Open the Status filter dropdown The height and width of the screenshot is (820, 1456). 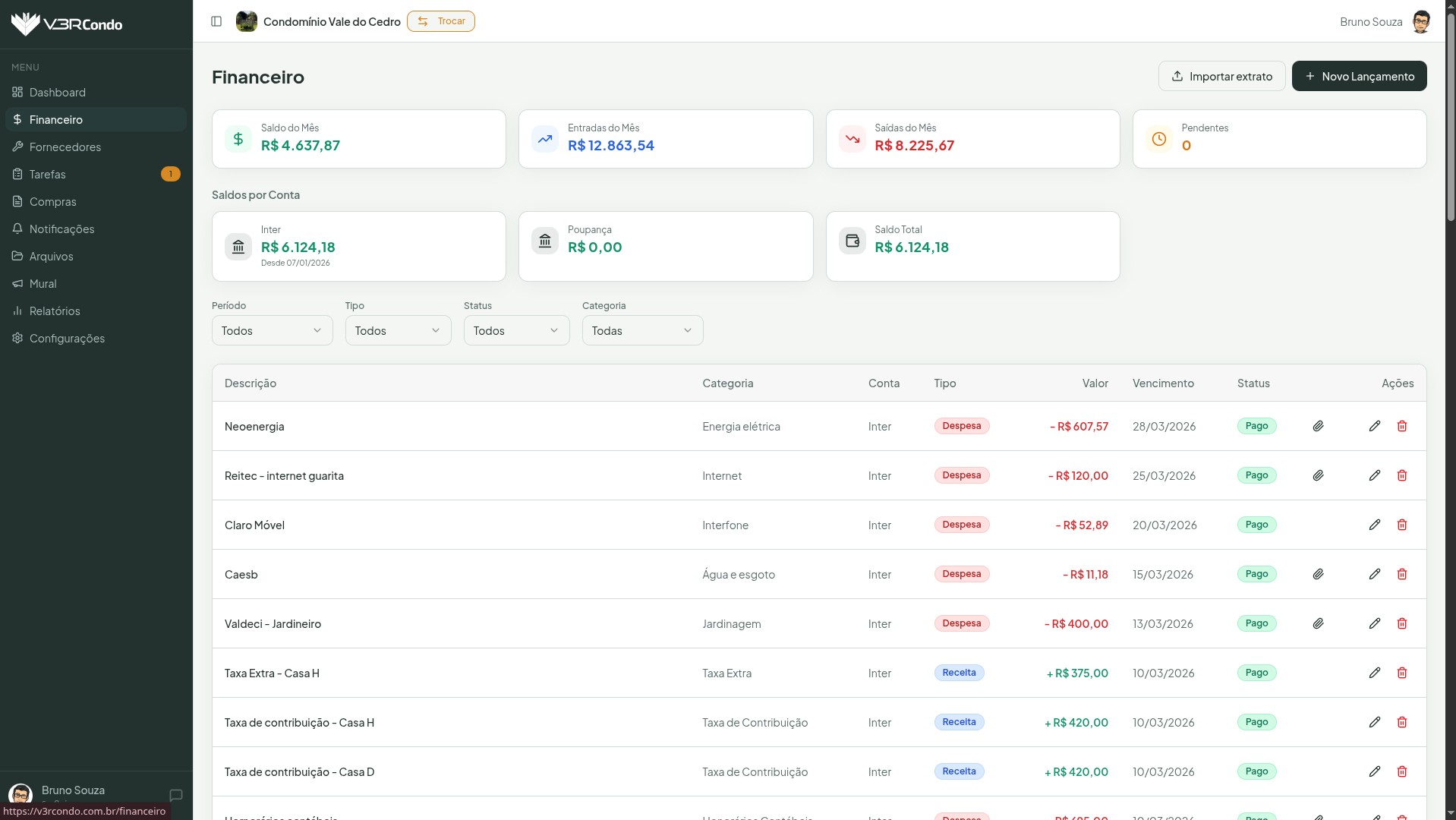[516, 330]
